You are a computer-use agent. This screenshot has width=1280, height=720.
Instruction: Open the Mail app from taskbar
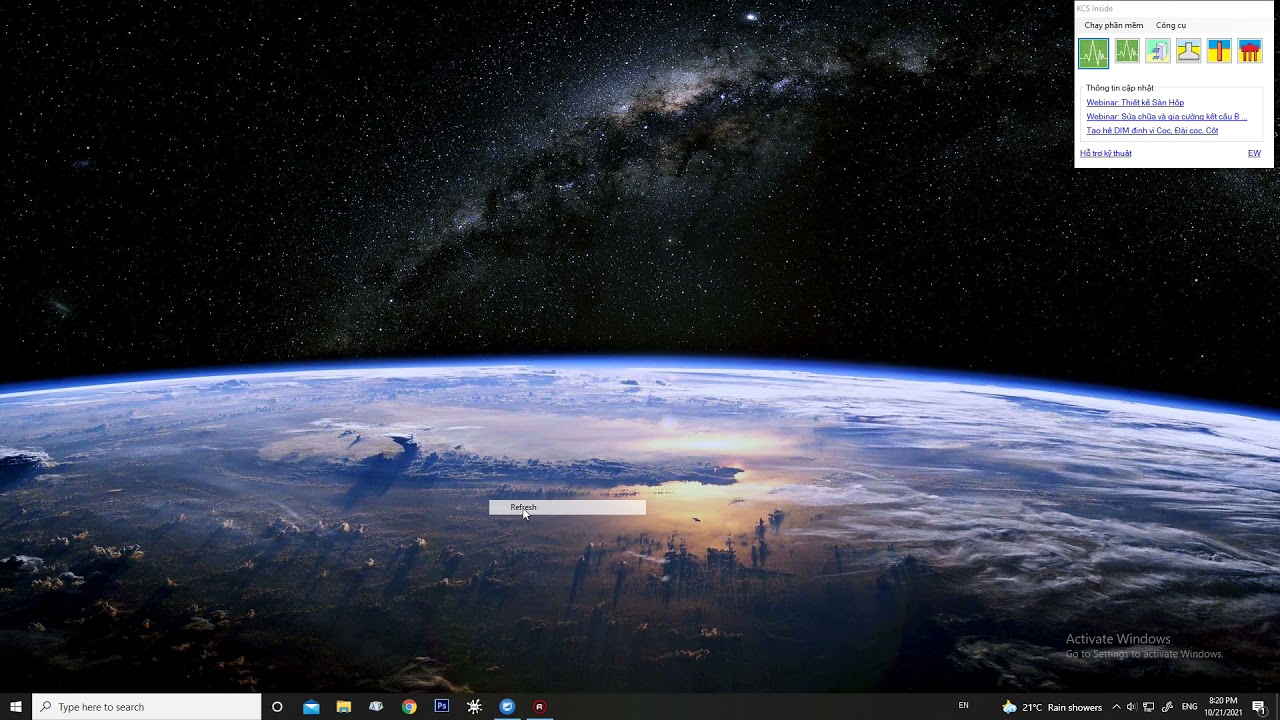[x=311, y=707]
